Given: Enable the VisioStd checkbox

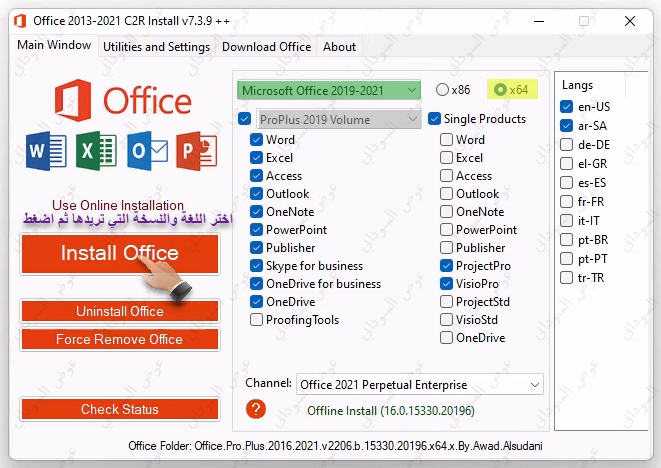Looking at the screenshot, I should (x=446, y=320).
